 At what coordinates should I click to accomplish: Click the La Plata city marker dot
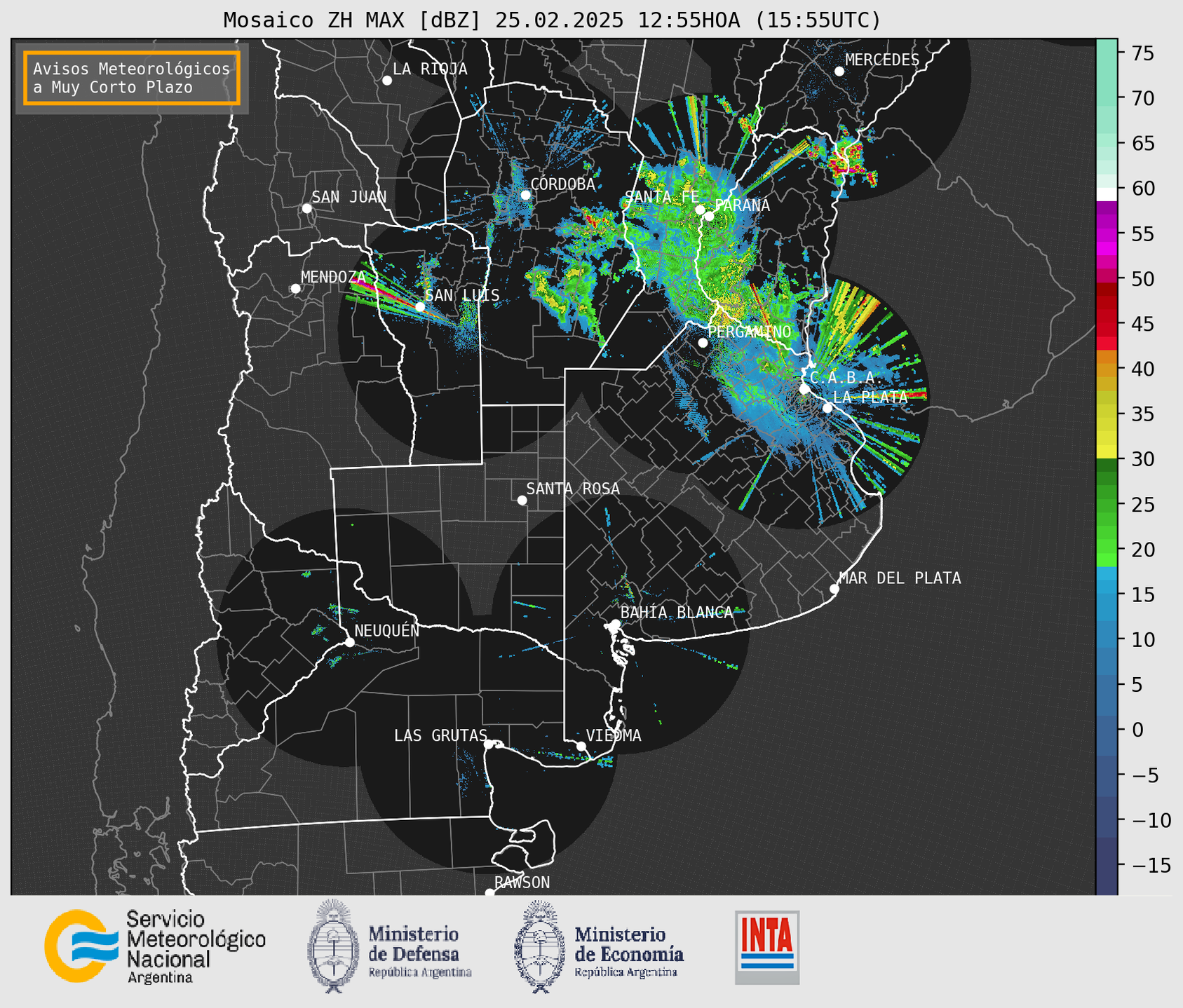[x=827, y=408]
